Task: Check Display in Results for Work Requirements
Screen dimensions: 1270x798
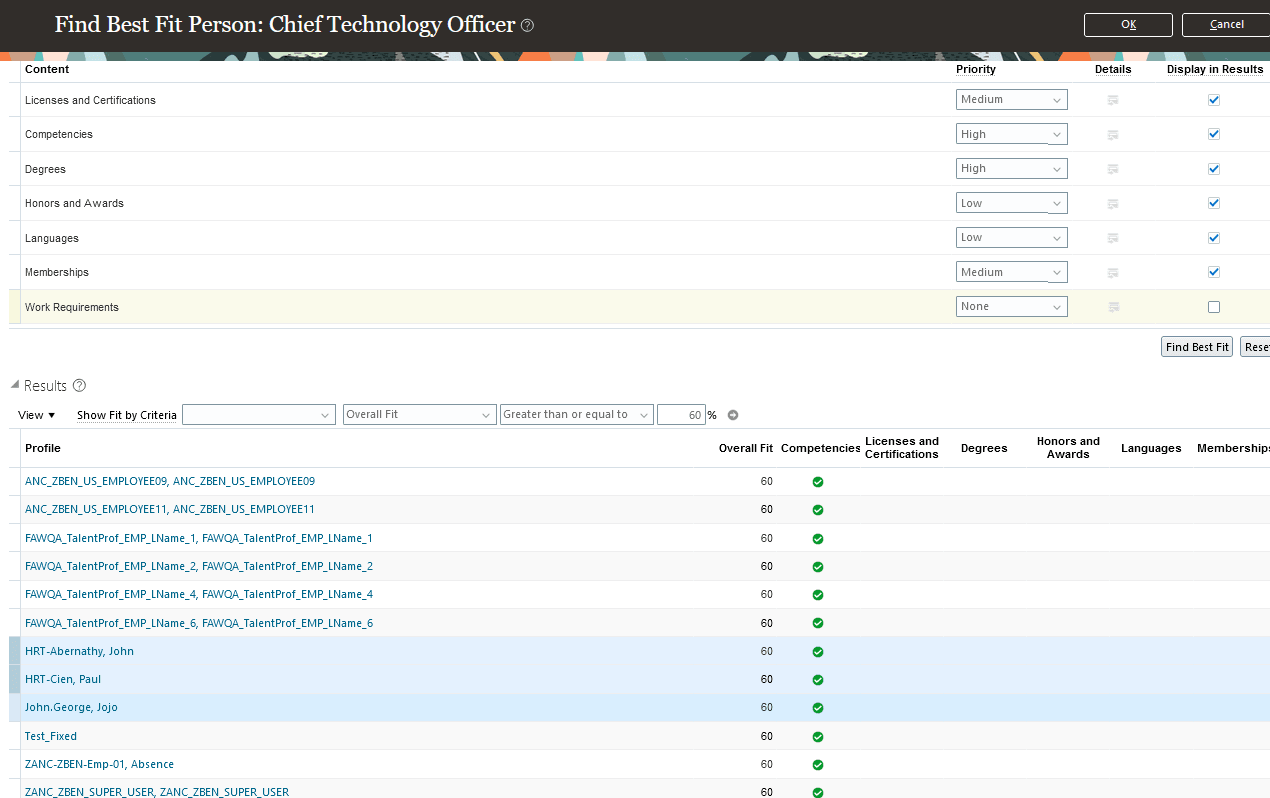Action: point(1214,307)
